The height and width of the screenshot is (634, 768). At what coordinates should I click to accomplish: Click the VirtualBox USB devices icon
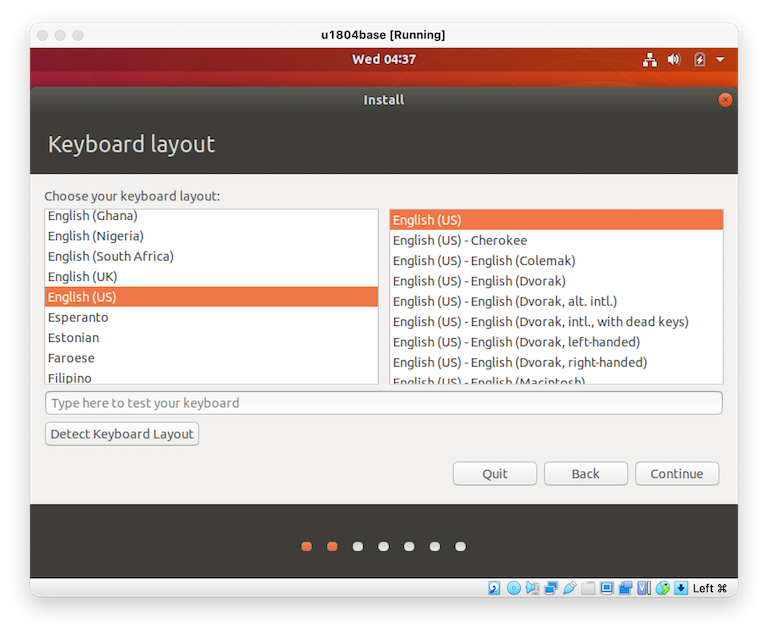click(x=569, y=587)
